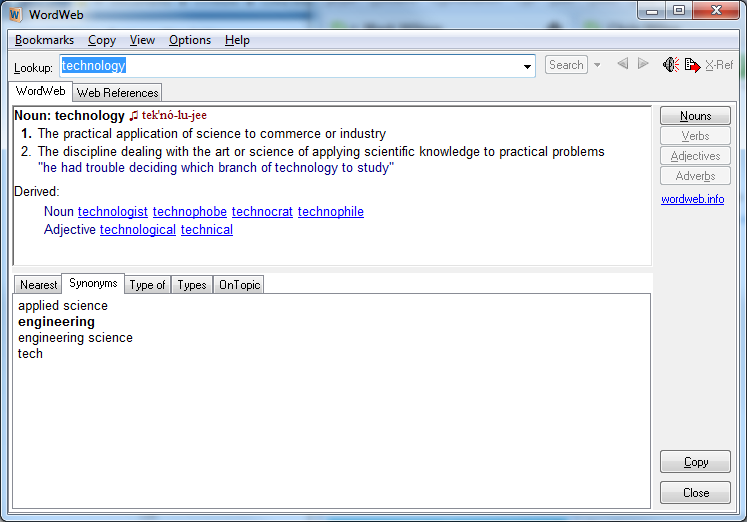This screenshot has height=522, width=747.
Task: Open the Bookmarks menu
Action: coord(44,40)
